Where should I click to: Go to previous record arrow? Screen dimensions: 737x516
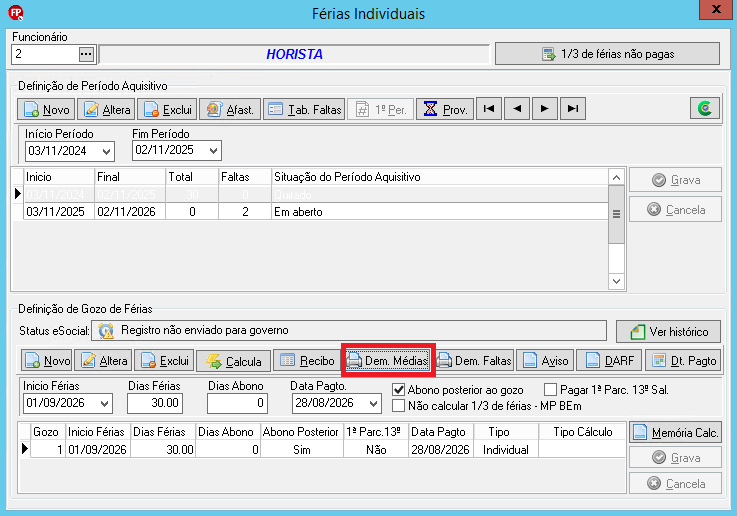pyautogui.click(x=517, y=109)
